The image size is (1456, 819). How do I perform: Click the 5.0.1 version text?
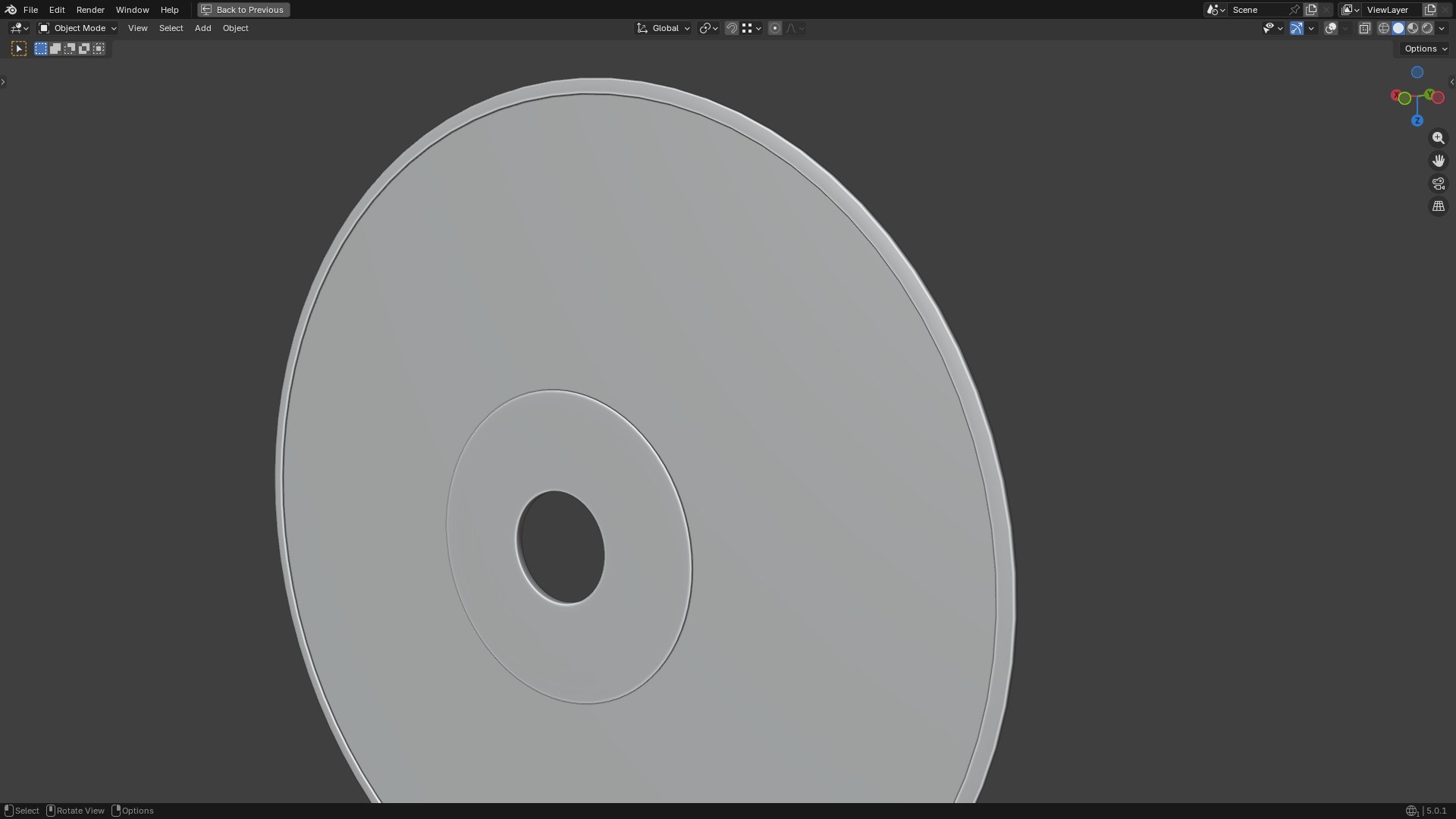(x=1436, y=811)
